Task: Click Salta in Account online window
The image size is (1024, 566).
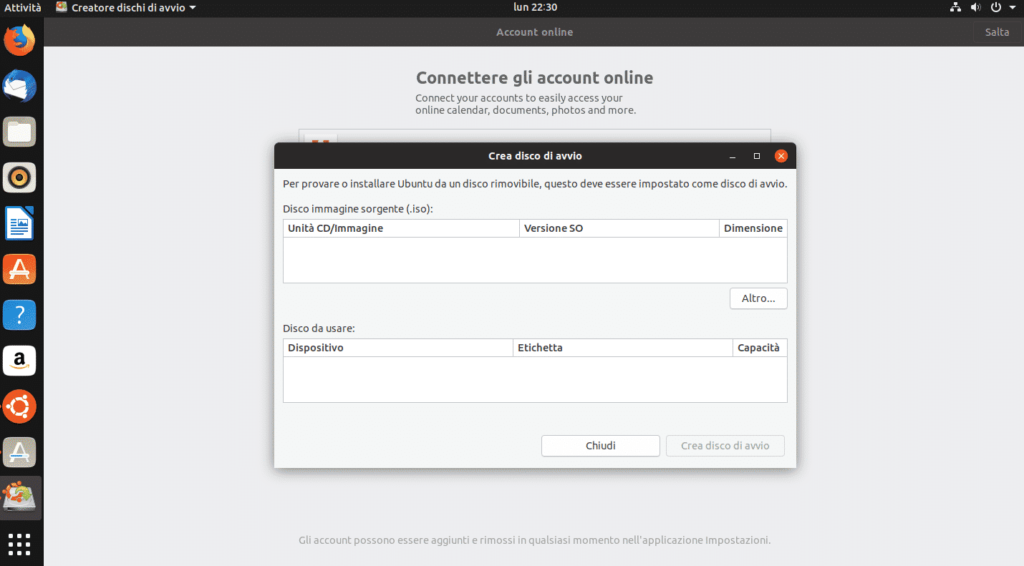Action: [x=997, y=32]
